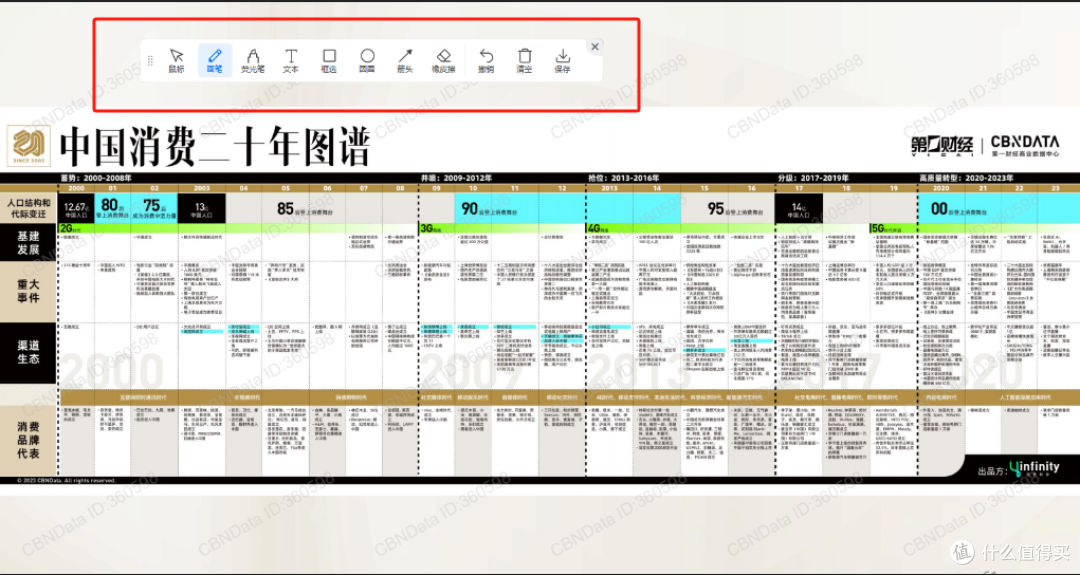Click the 分级:2017-2019年 period header
This screenshot has width=1080, height=575.
pyautogui.click(x=813, y=178)
